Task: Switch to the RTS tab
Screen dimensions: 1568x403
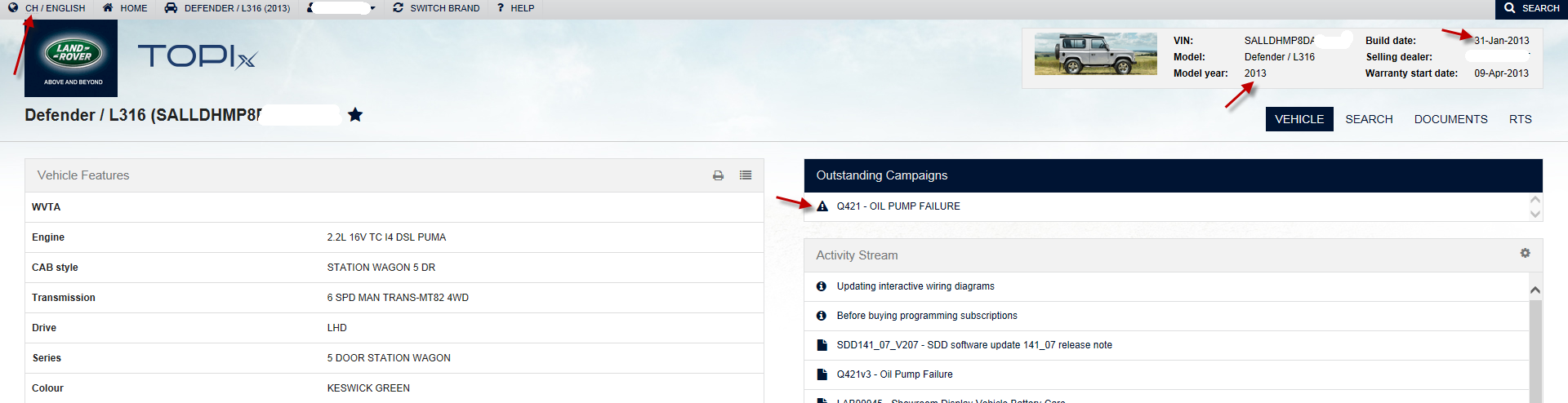Action: [1520, 119]
